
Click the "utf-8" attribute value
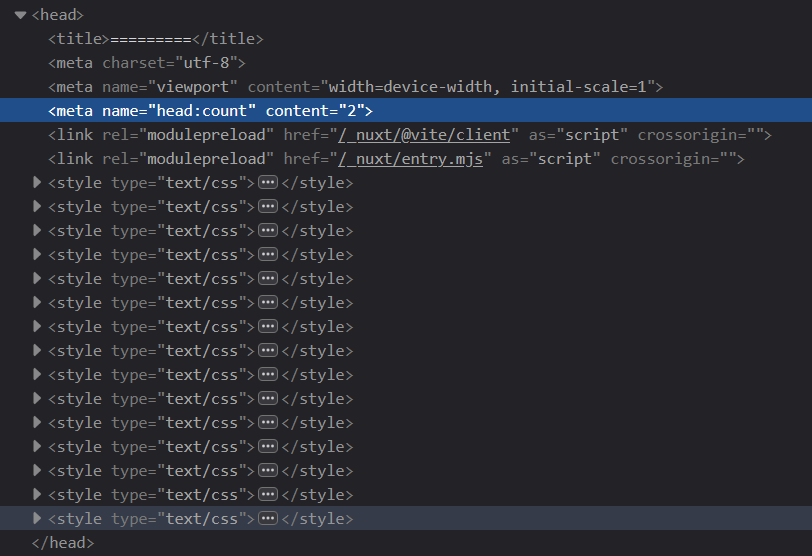click(207, 63)
